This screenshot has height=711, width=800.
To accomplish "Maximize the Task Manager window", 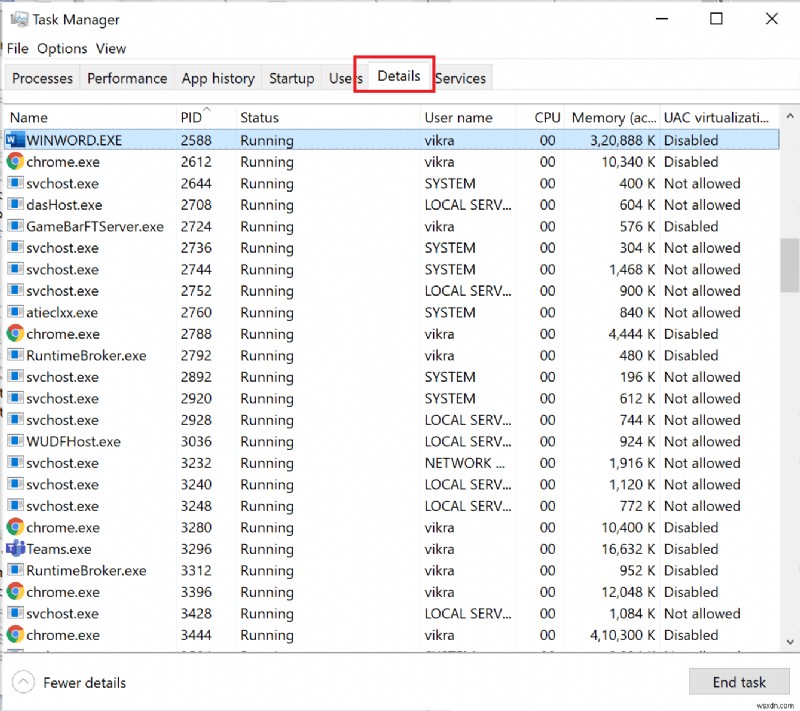I will coord(716,19).
